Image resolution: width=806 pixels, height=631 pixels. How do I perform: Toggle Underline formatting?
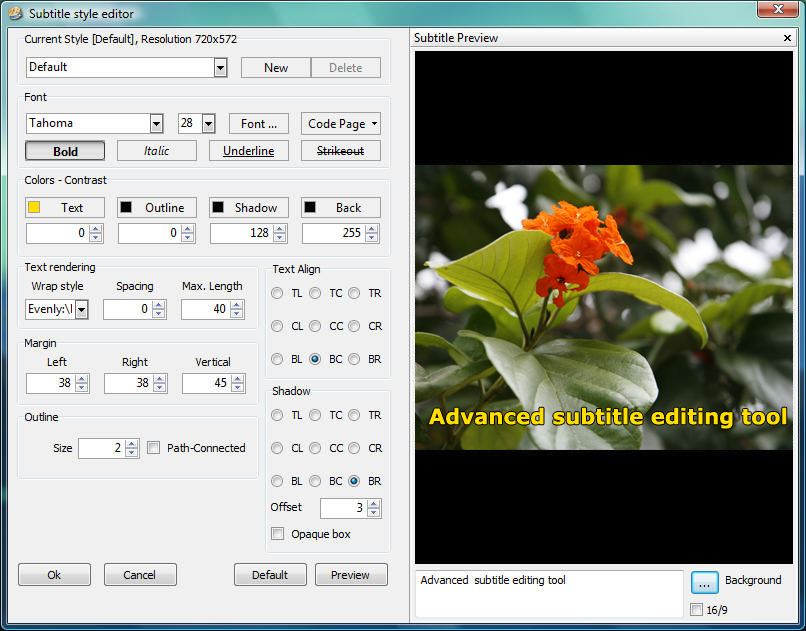(248, 151)
